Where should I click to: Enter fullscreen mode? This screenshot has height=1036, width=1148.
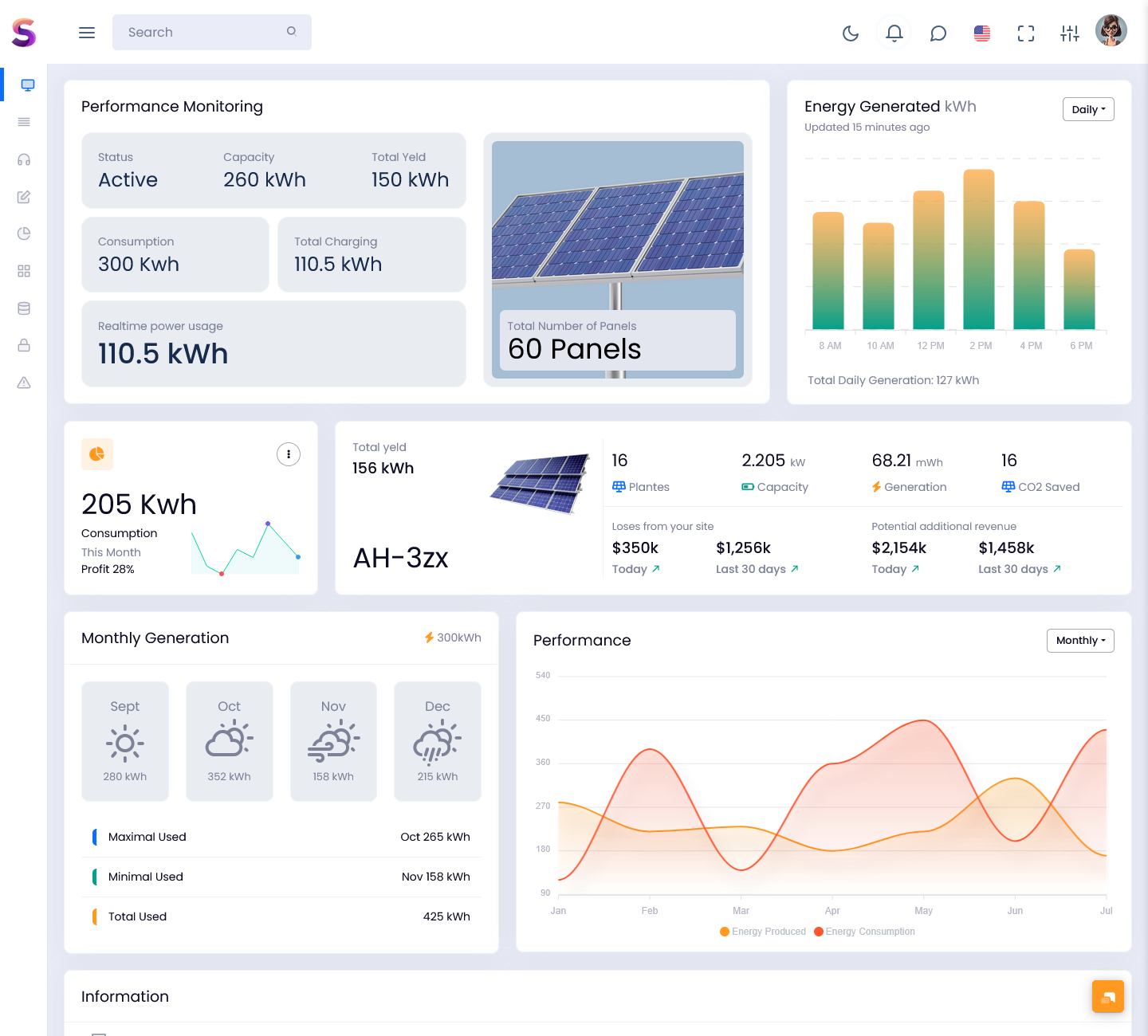point(1026,33)
